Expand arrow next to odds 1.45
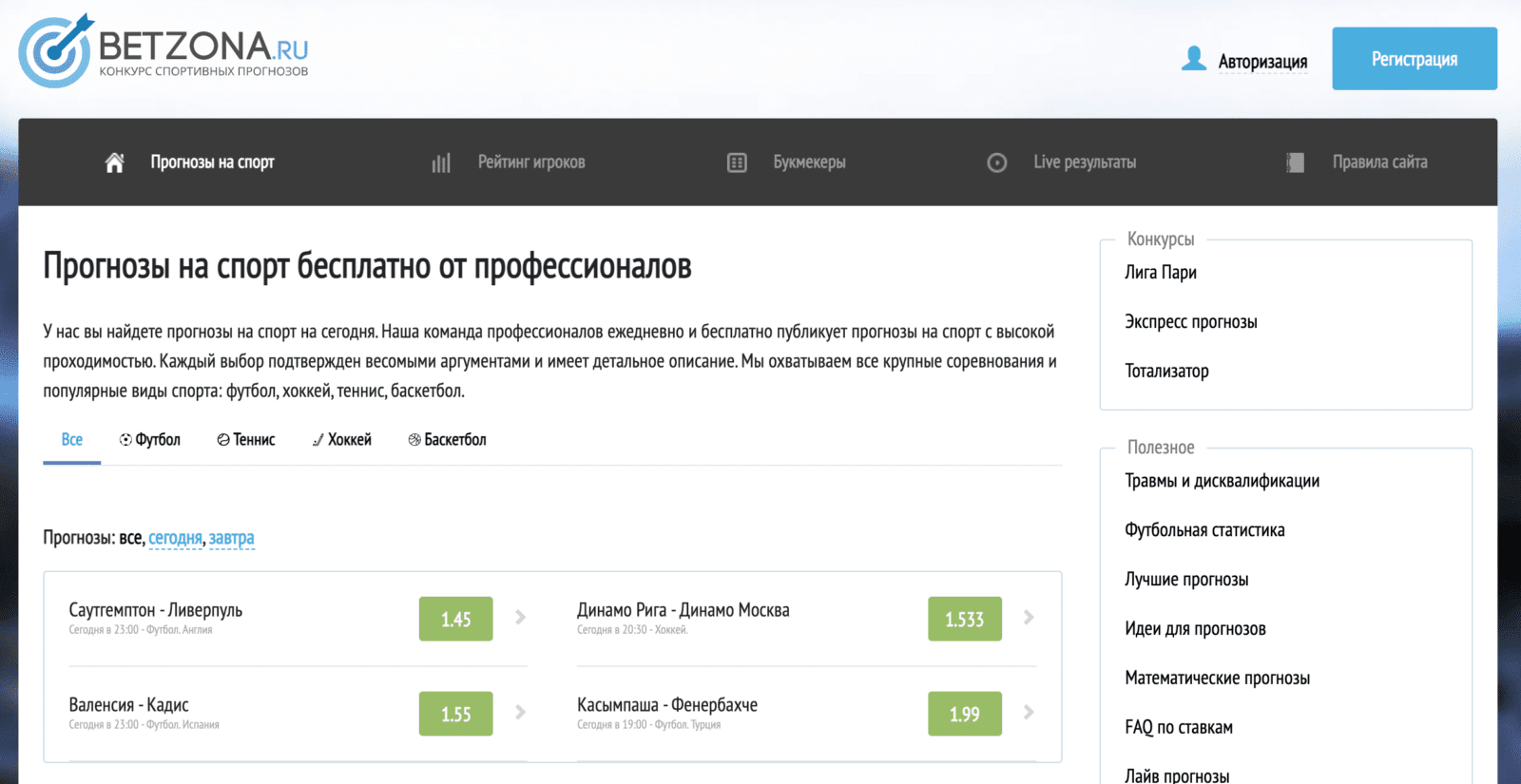1521x784 pixels. tap(520, 618)
